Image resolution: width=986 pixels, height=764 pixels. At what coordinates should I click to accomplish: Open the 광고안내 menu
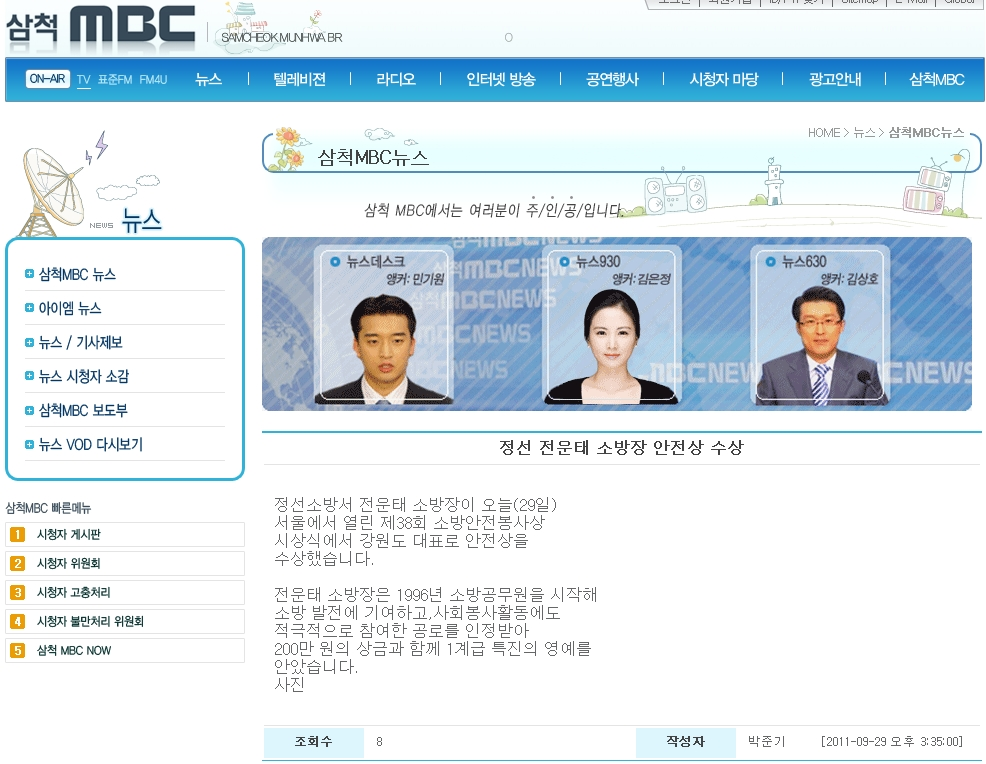pos(833,79)
